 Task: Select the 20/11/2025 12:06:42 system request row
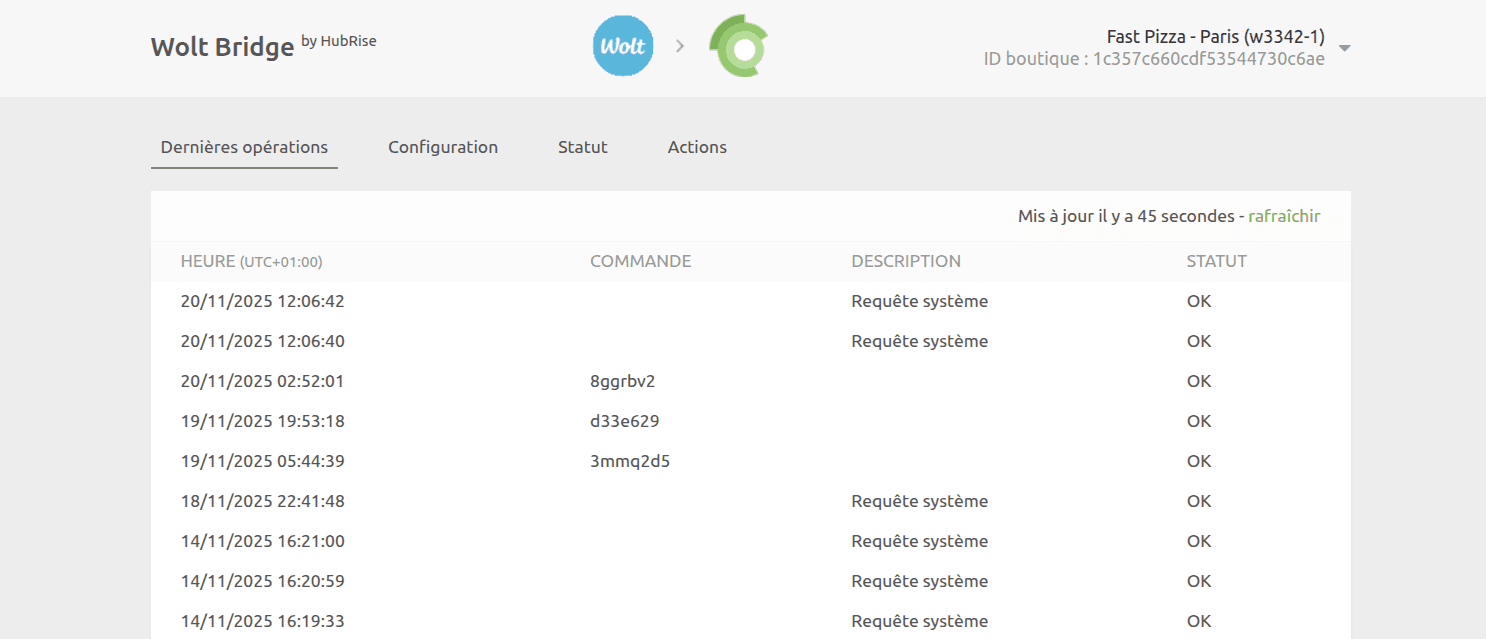pos(262,301)
